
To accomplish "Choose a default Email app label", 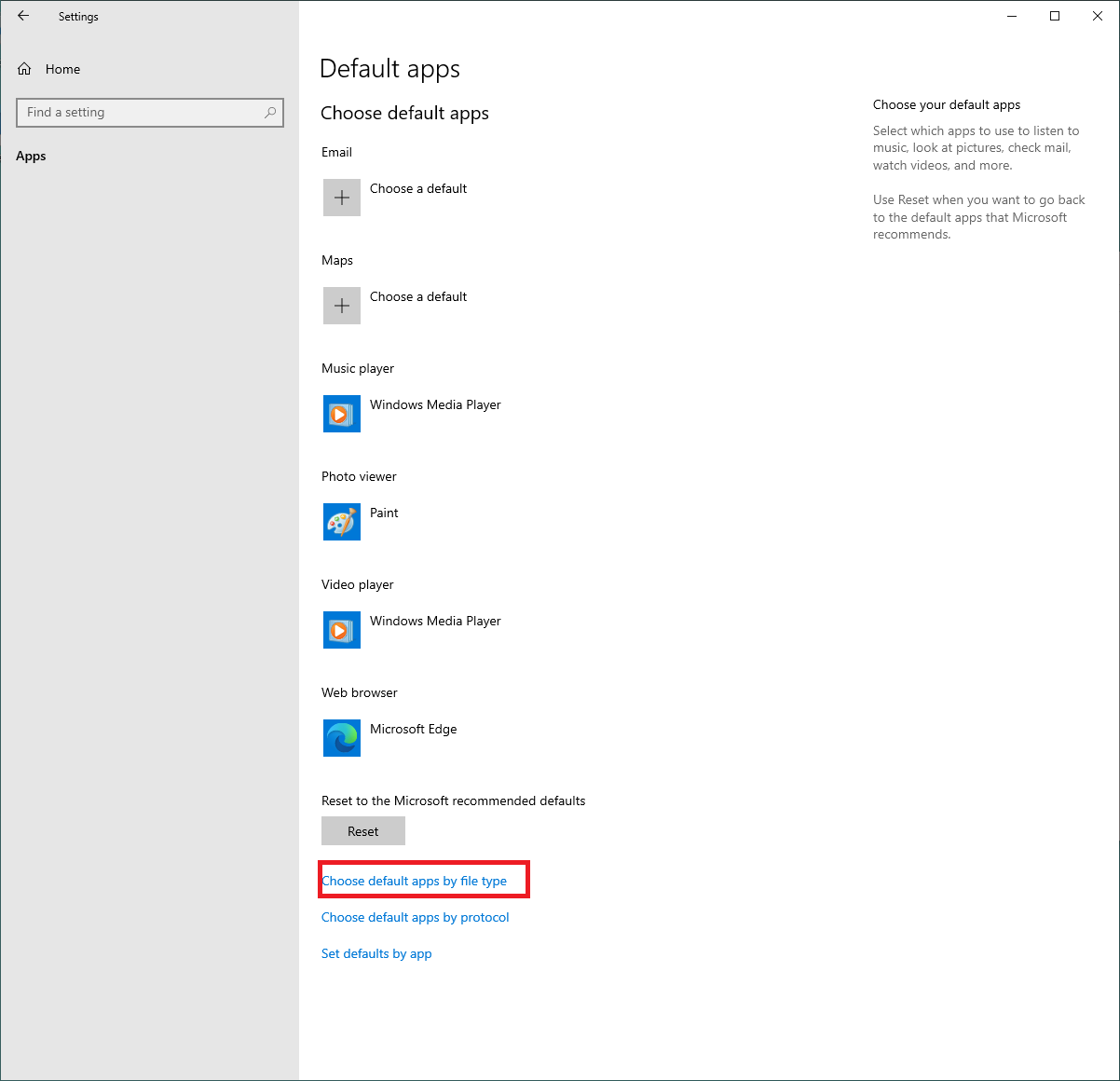I will pos(418,188).
